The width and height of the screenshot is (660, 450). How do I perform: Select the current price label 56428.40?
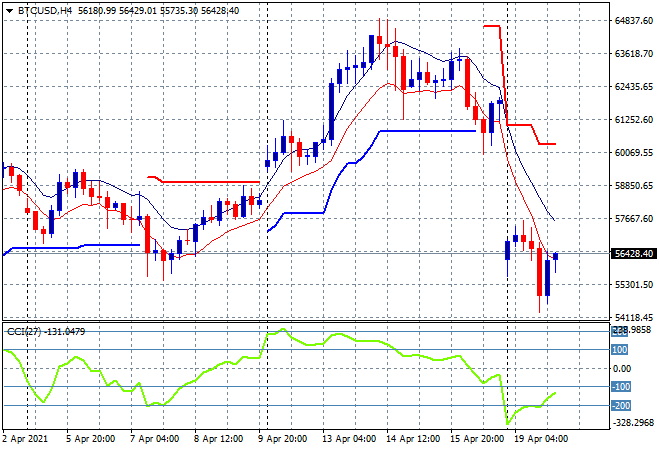634,253
